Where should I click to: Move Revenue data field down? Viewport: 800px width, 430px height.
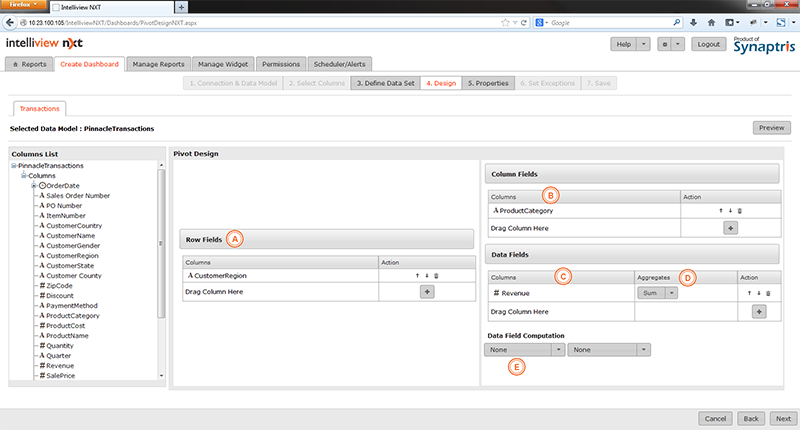(759, 293)
